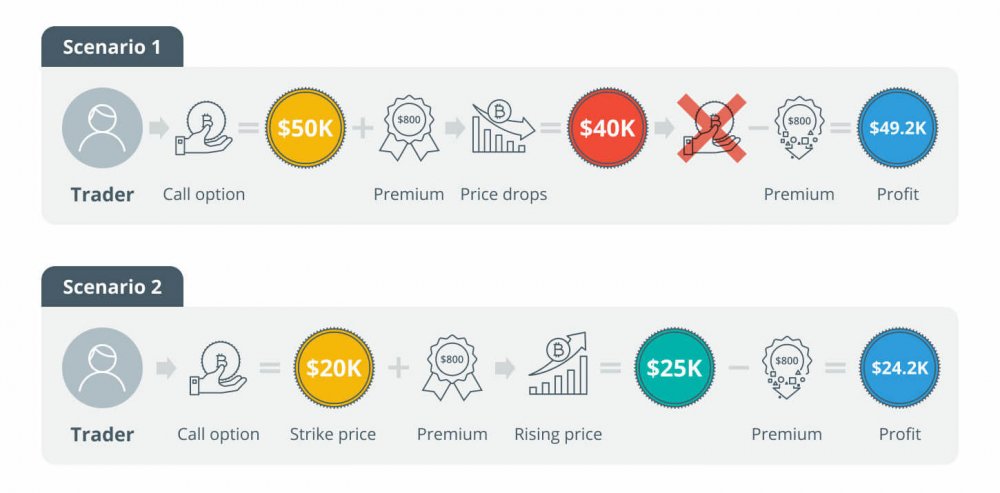Click the red $40K coin
The image size is (1000, 493).
[608, 128]
